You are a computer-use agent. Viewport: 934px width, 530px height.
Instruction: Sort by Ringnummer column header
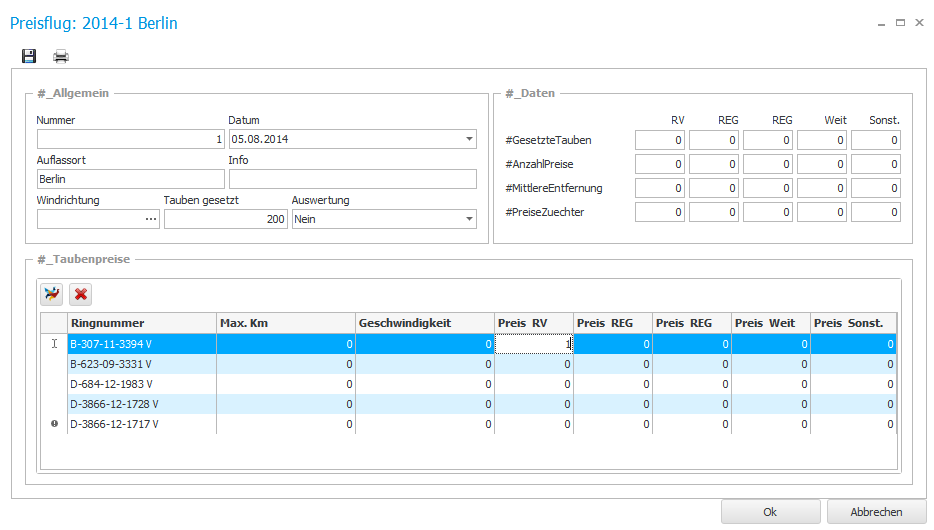click(x=141, y=323)
